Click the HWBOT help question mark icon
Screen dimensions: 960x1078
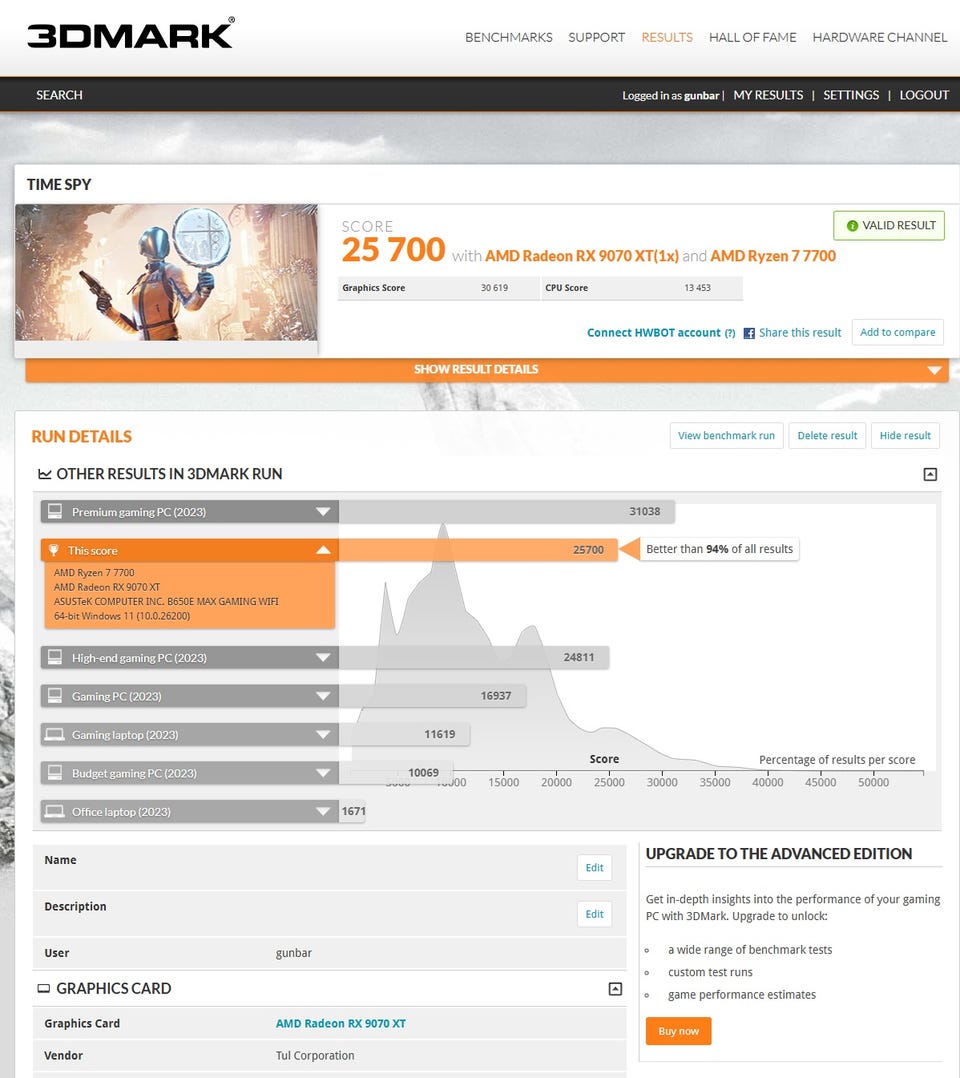point(730,333)
